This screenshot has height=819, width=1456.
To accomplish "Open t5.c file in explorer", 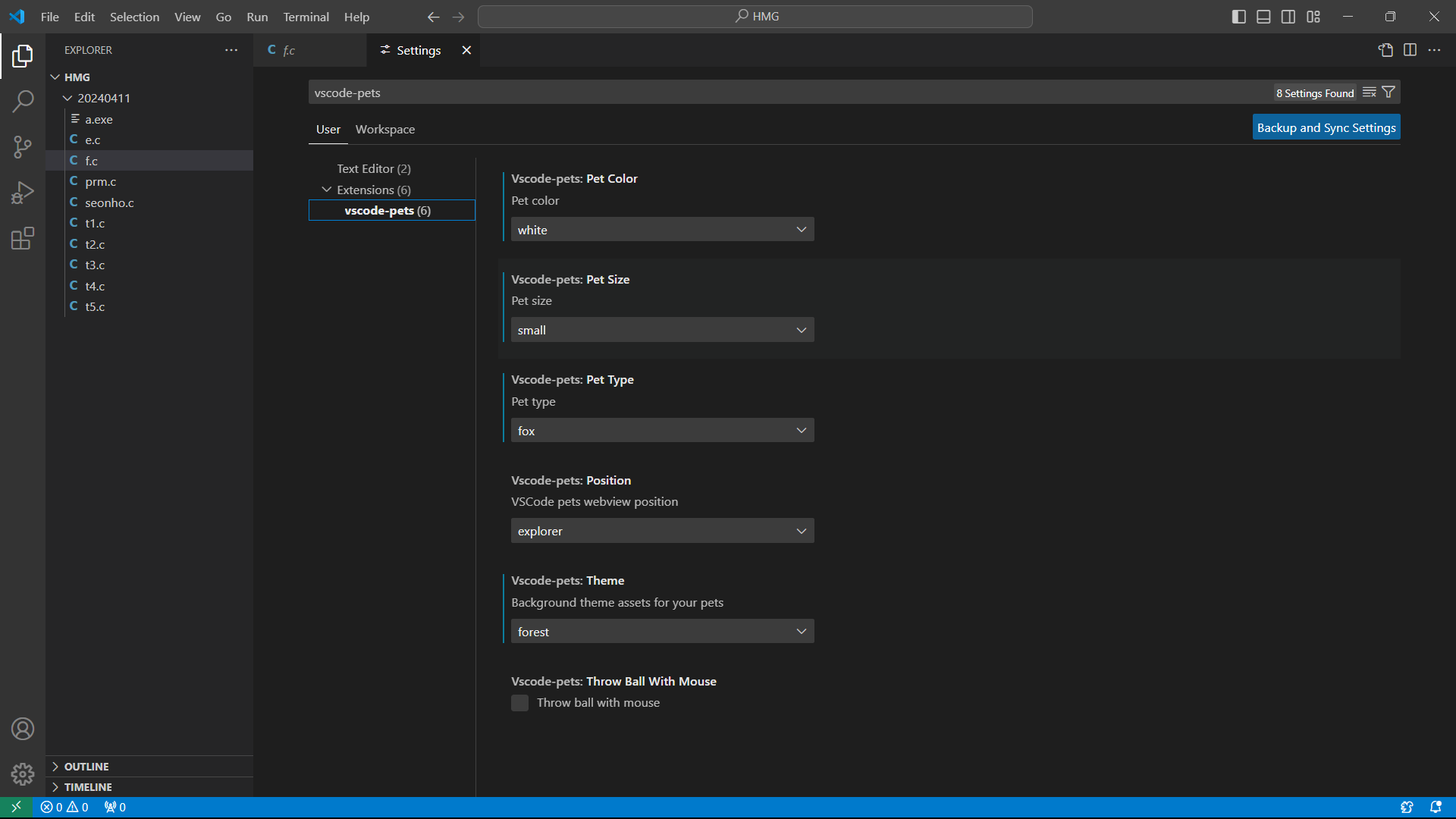I will point(149,306).
